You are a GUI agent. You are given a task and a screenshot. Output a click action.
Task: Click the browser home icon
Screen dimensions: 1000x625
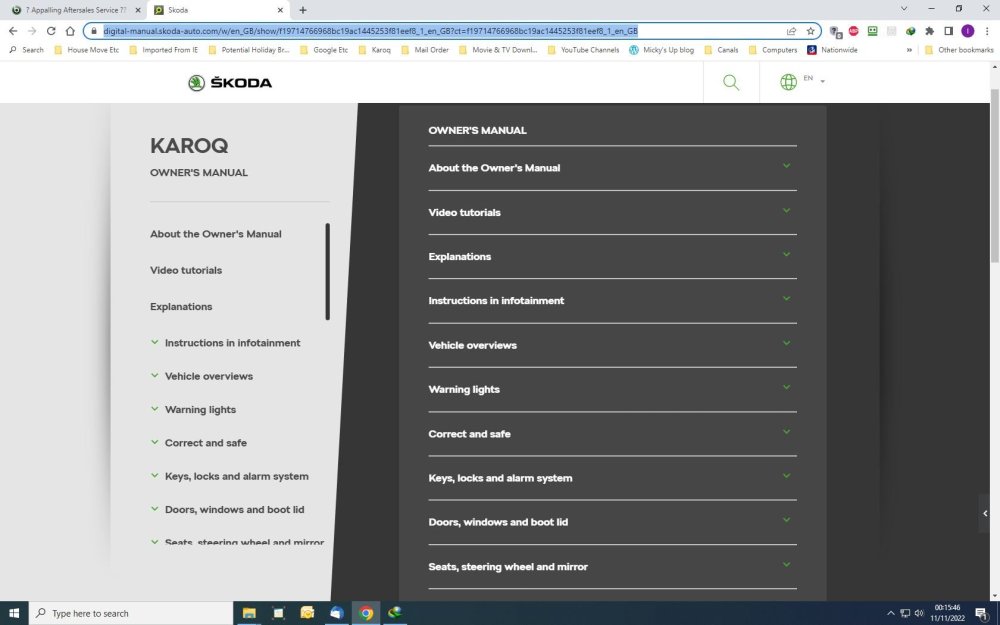tap(70, 31)
